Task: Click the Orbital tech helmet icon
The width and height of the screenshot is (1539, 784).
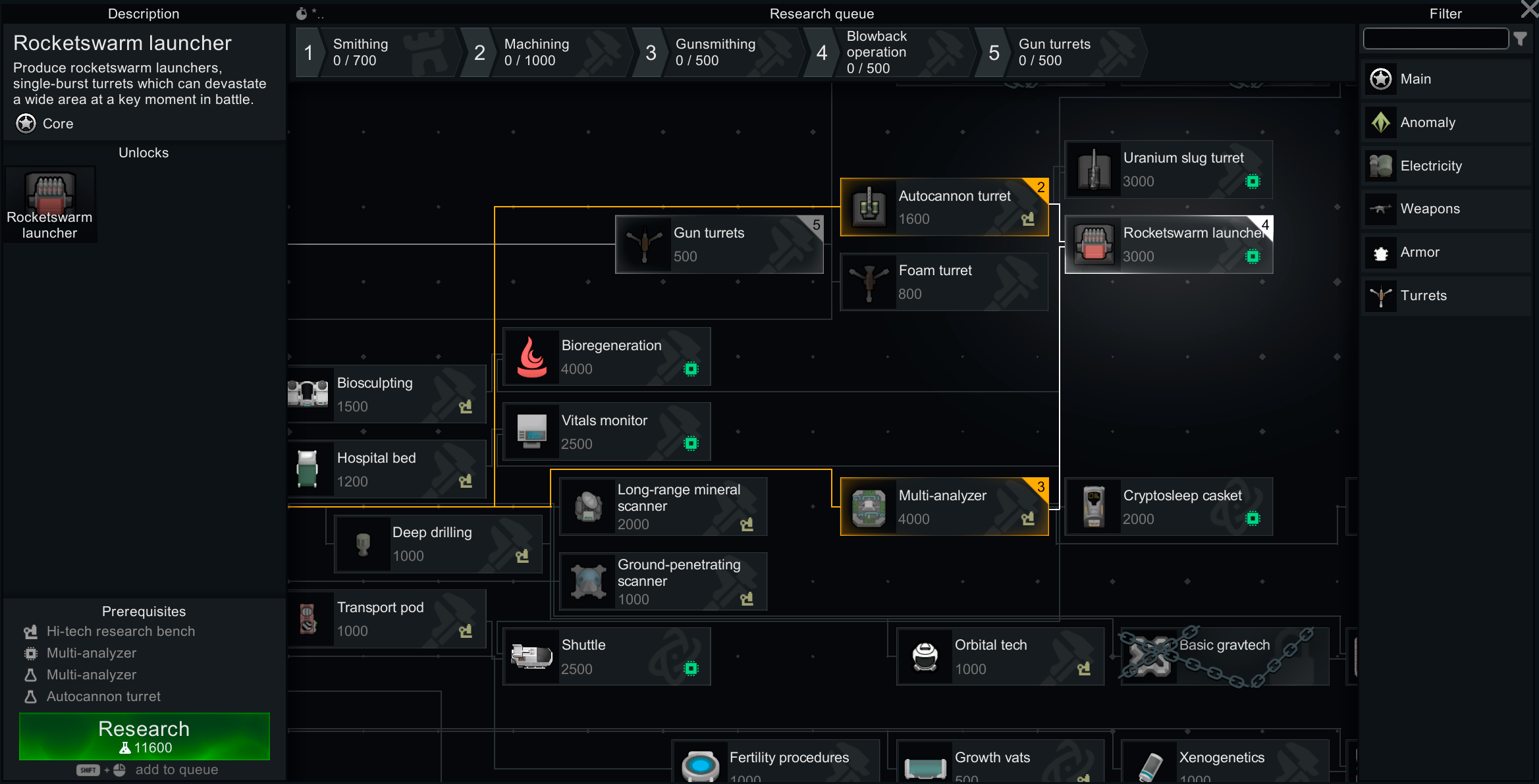Action: 925,656
